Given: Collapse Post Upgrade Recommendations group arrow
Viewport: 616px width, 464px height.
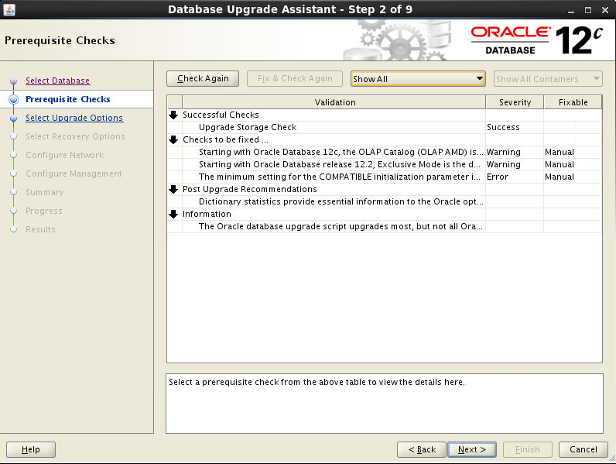Looking at the screenshot, I should [173, 189].
